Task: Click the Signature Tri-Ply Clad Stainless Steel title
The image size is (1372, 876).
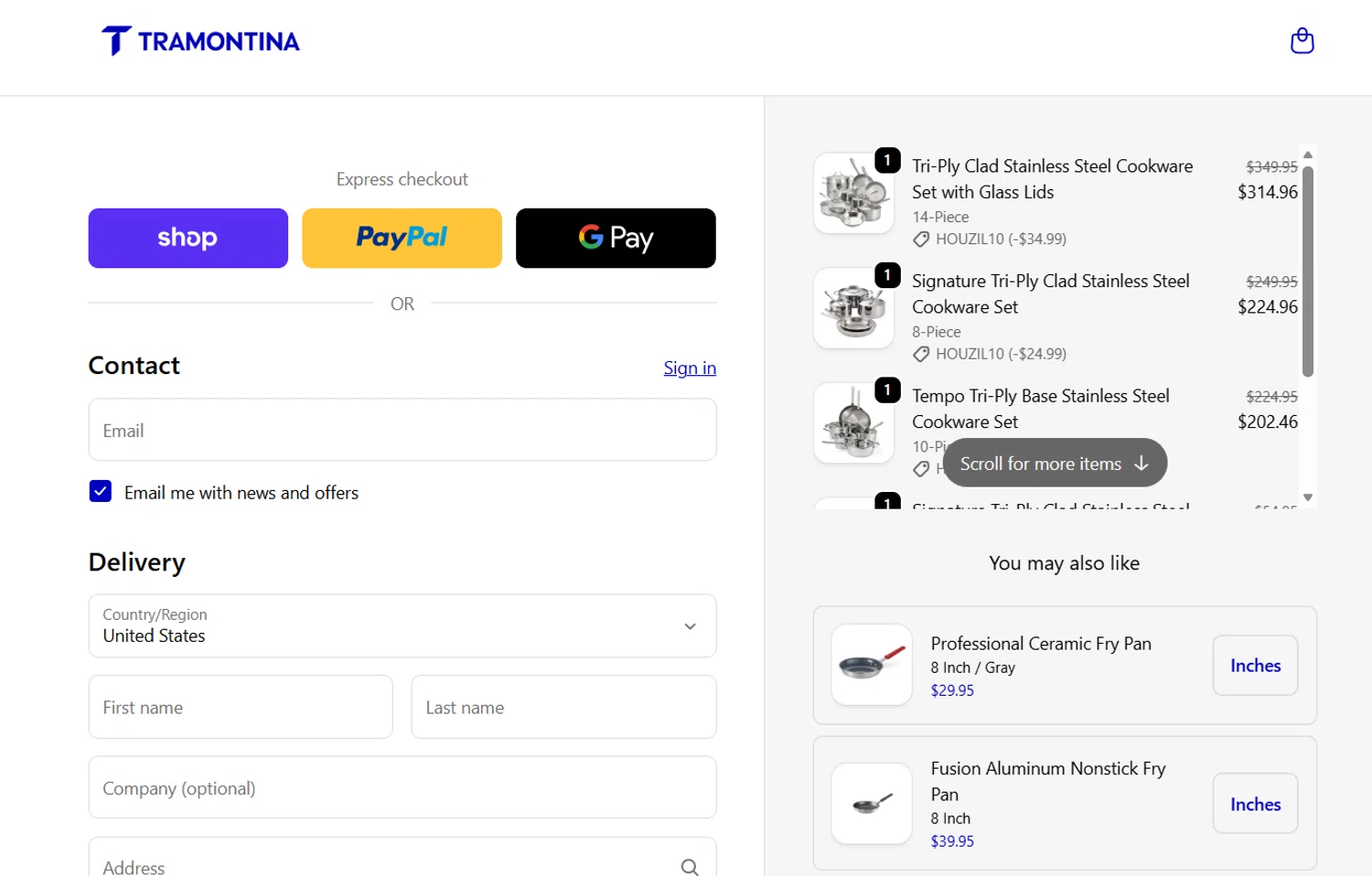Action: point(1051,294)
